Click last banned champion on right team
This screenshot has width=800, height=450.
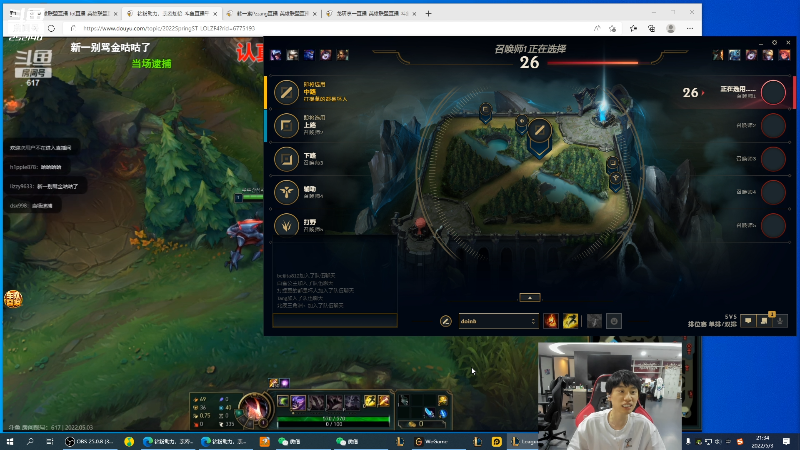pyautogui.click(x=784, y=55)
